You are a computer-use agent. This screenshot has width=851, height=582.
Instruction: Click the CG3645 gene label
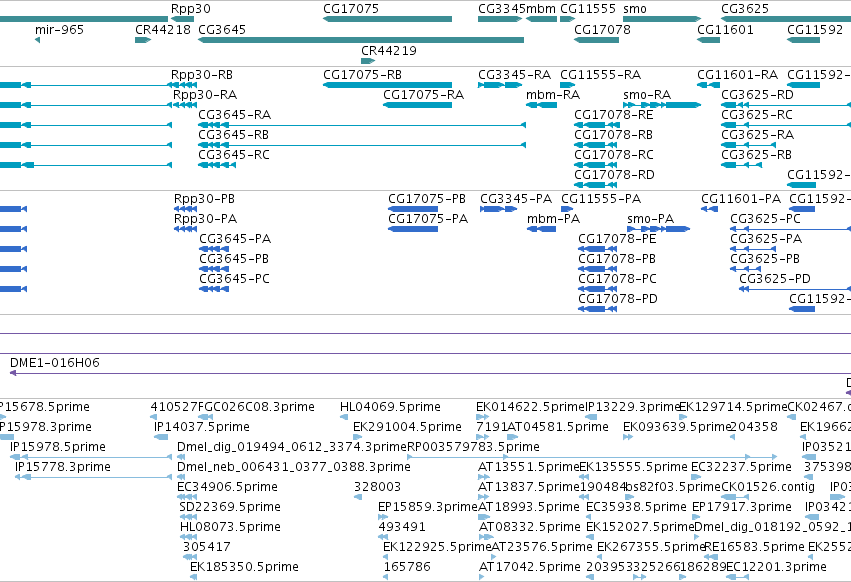[222, 29]
